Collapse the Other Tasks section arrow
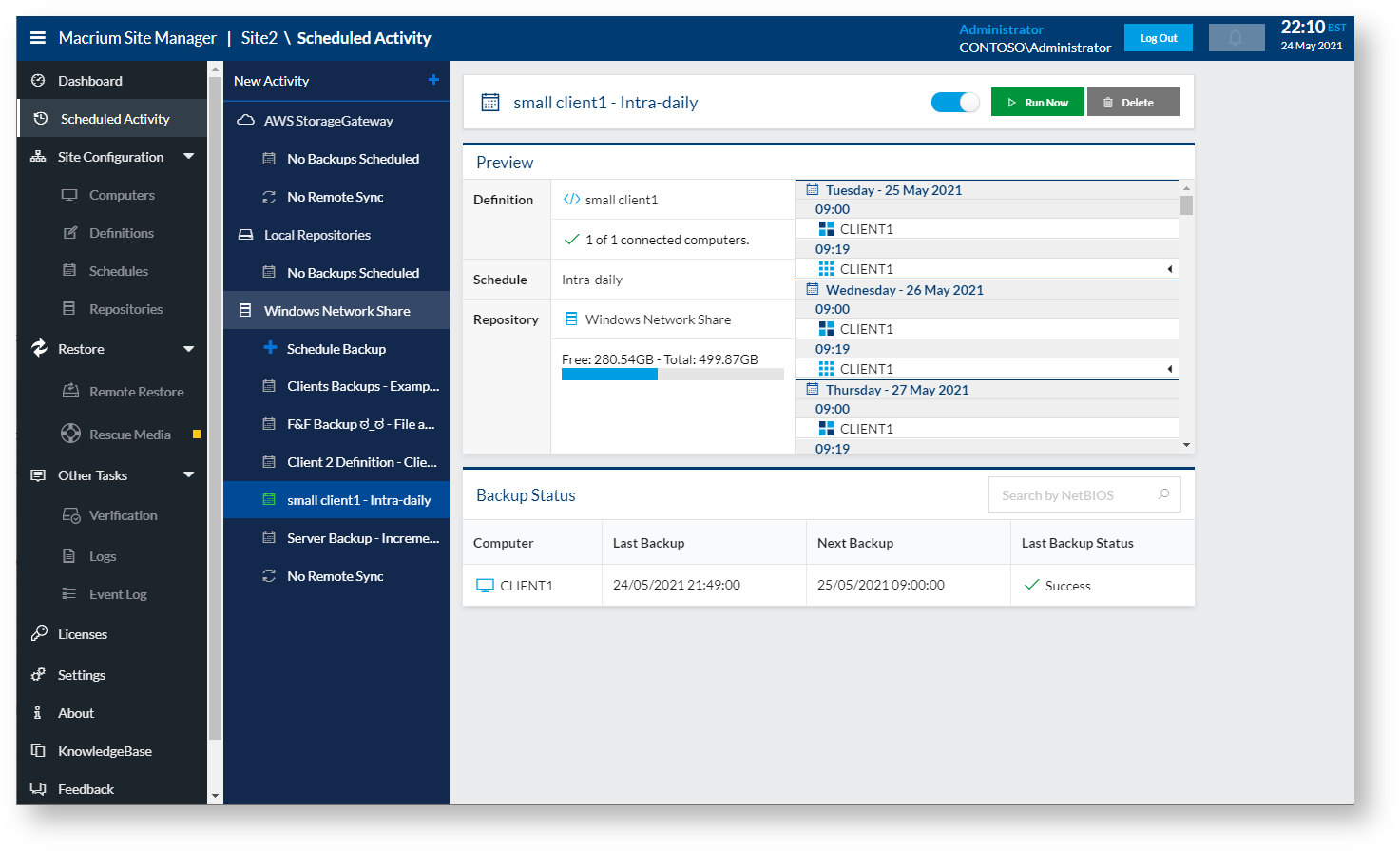Viewport: 1400px width, 851px height. coord(188,474)
